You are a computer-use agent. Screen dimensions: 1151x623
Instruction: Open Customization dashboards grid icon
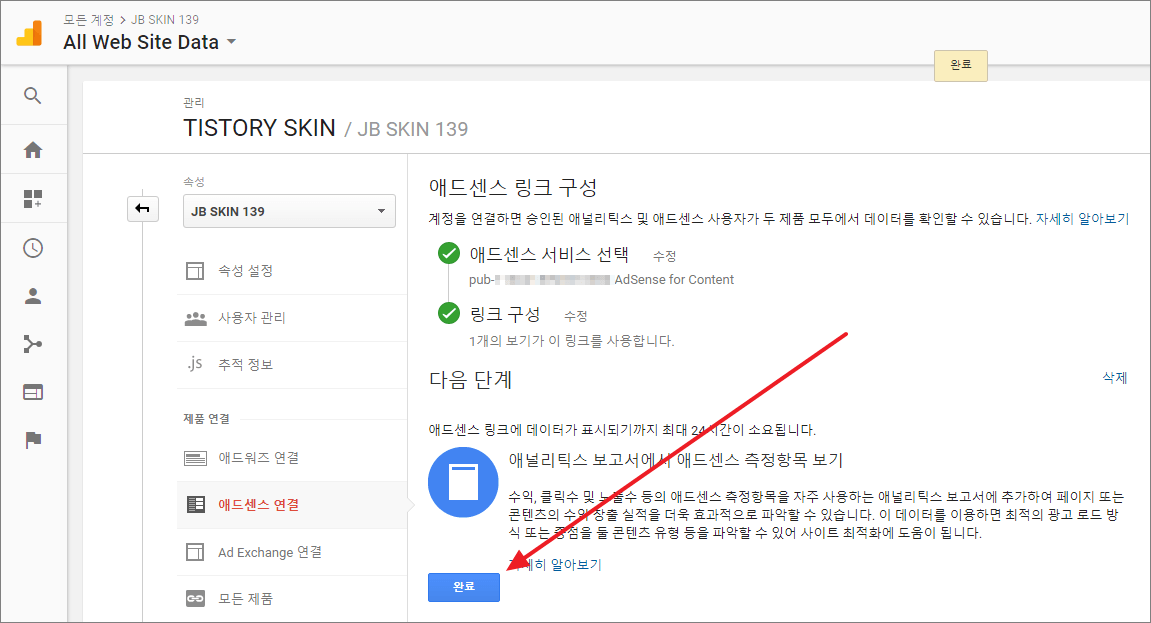click(x=33, y=199)
